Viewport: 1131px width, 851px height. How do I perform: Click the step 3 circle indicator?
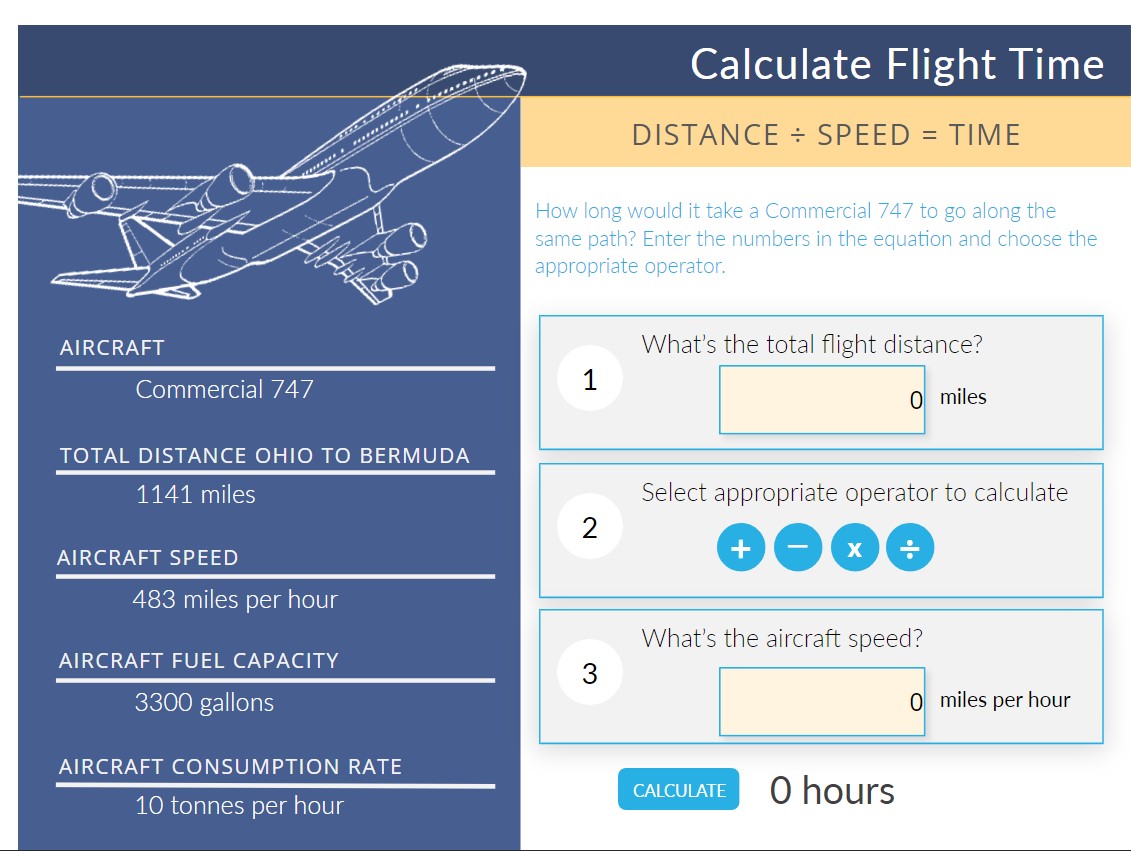[x=590, y=672]
